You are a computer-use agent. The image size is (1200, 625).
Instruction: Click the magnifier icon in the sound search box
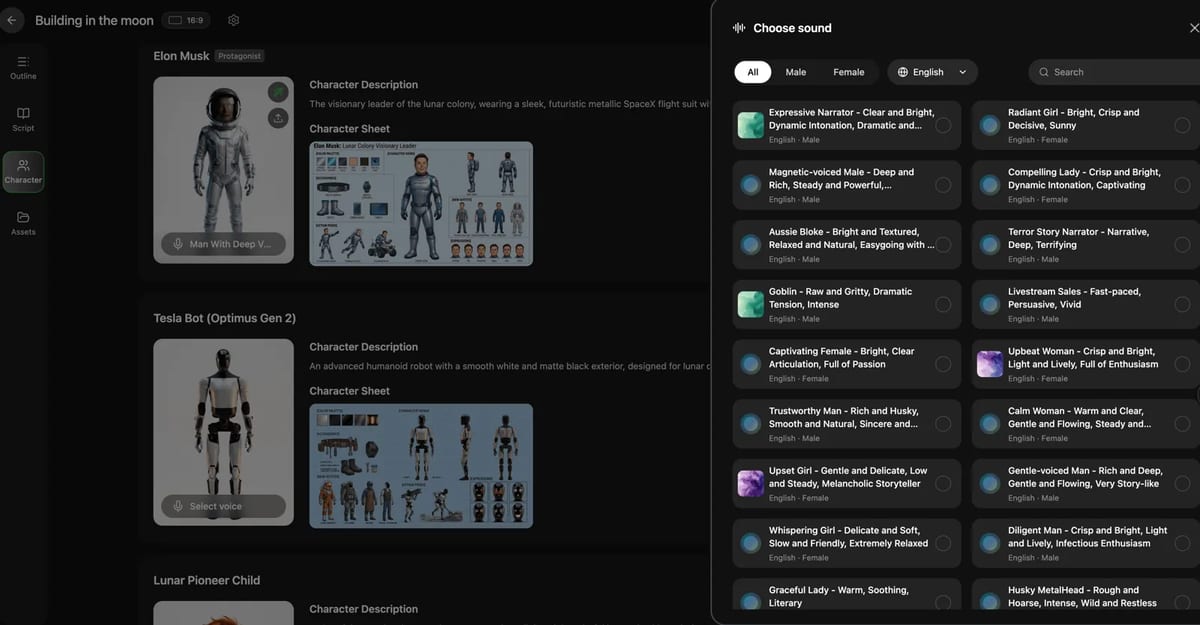tap(1044, 72)
